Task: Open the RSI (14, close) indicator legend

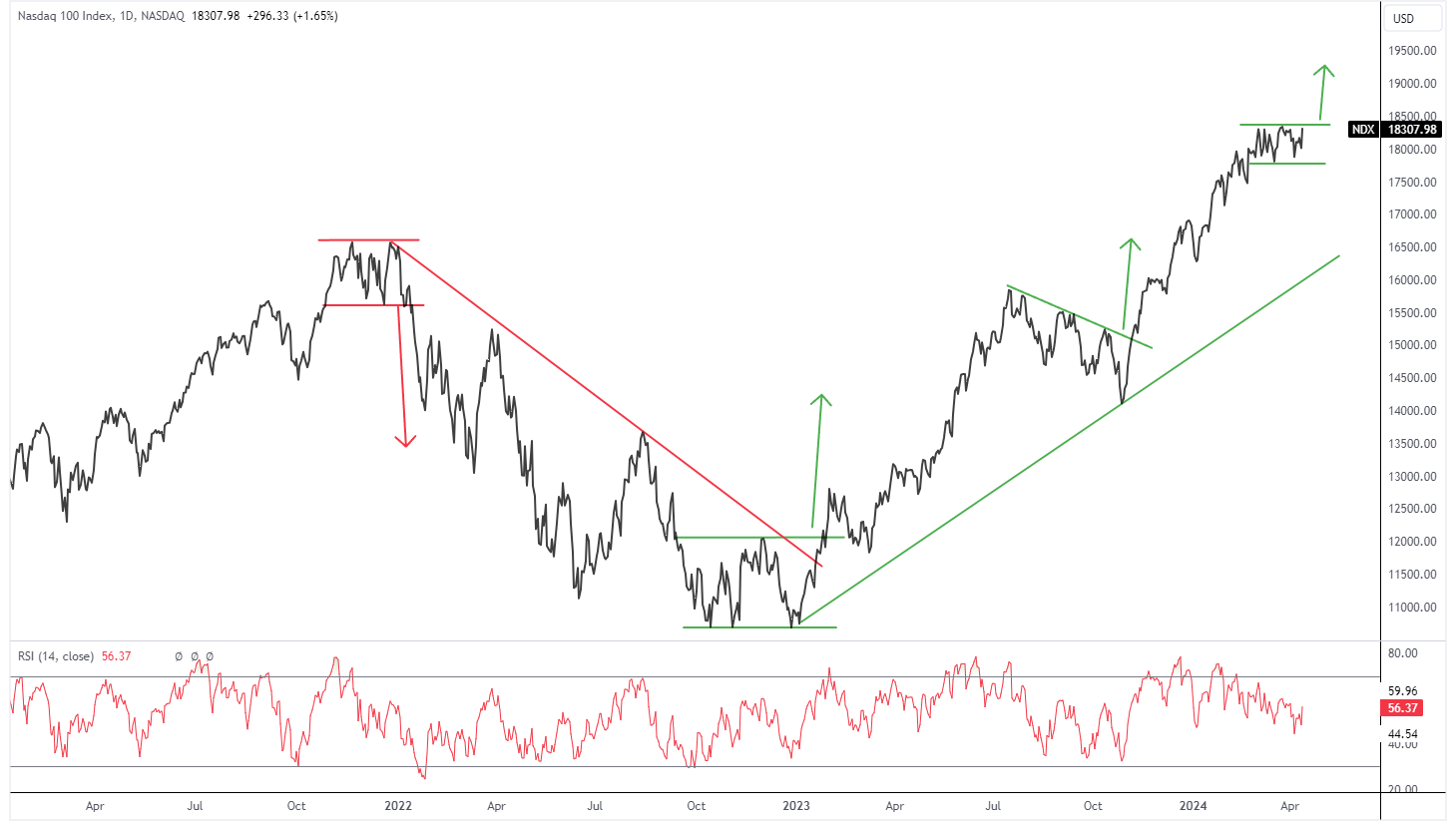Action: click(56, 656)
